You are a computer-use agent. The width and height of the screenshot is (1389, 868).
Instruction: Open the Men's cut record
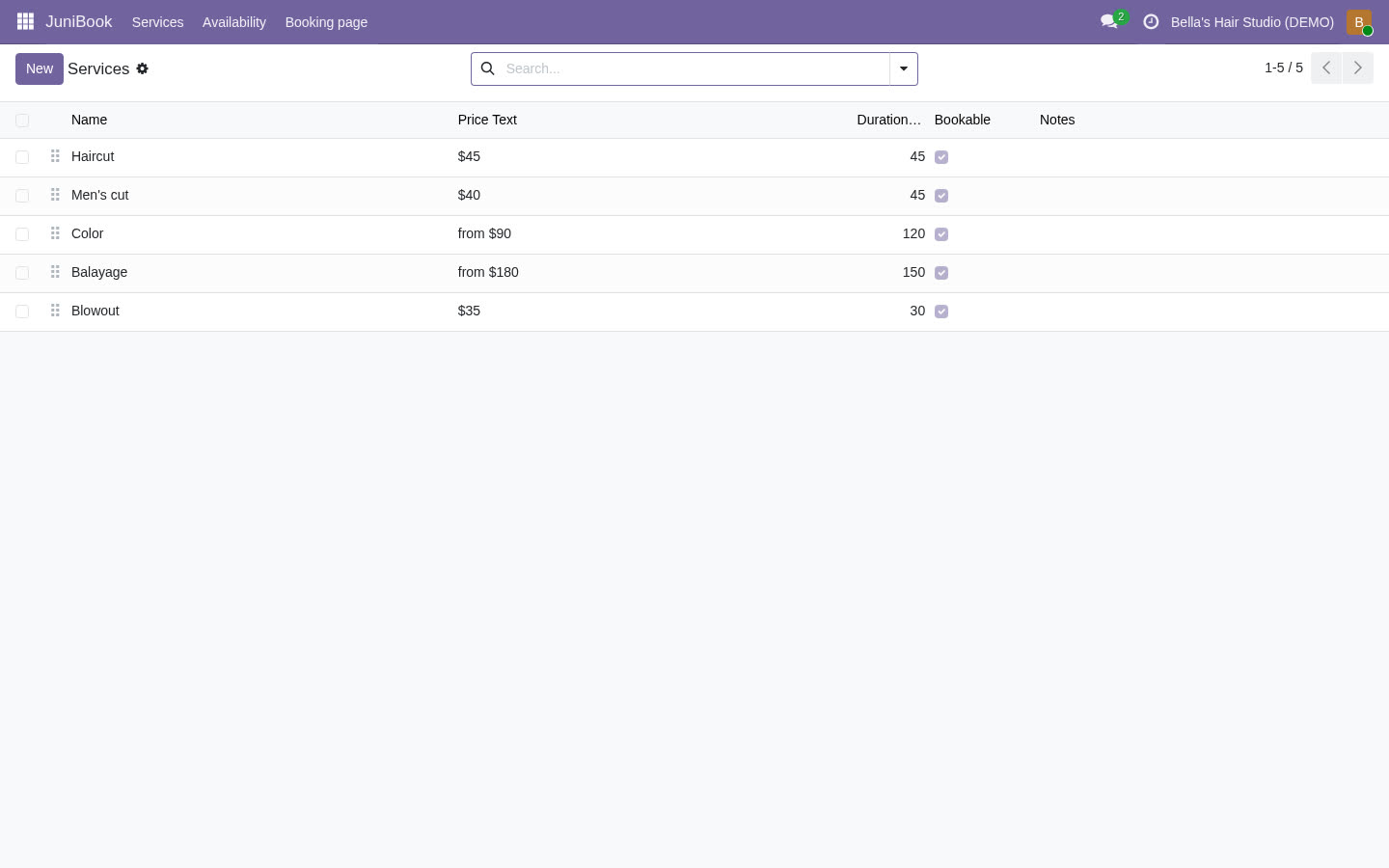[100, 195]
